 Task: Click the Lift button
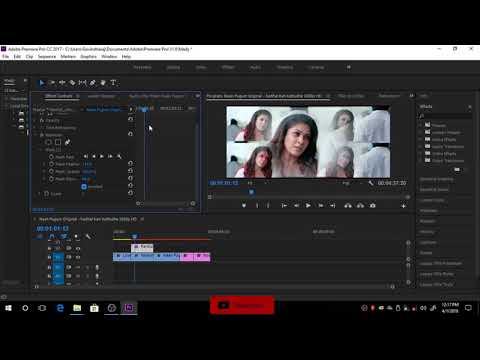348,206
